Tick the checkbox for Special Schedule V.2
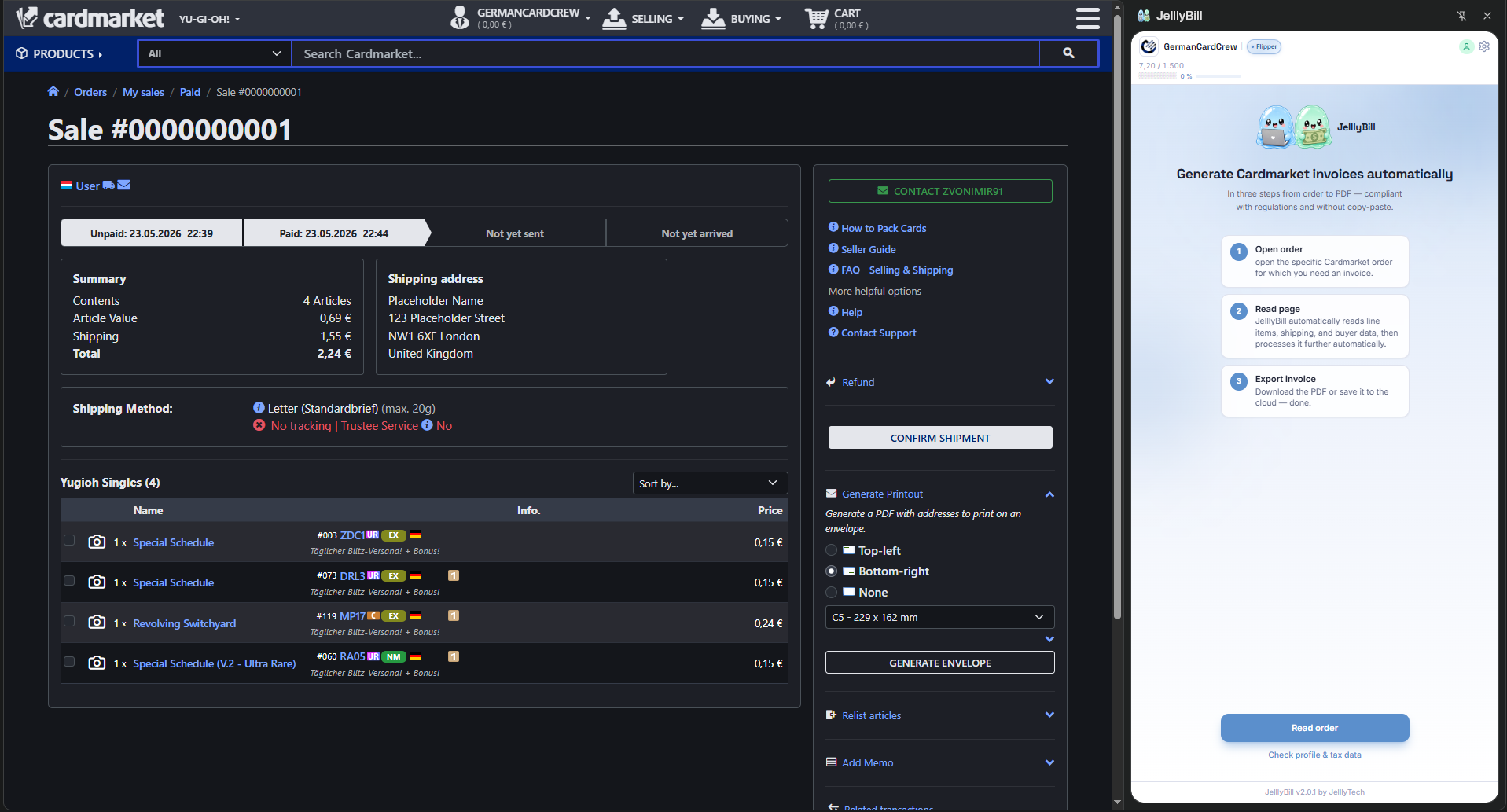The image size is (1507, 812). pyautogui.click(x=69, y=661)
